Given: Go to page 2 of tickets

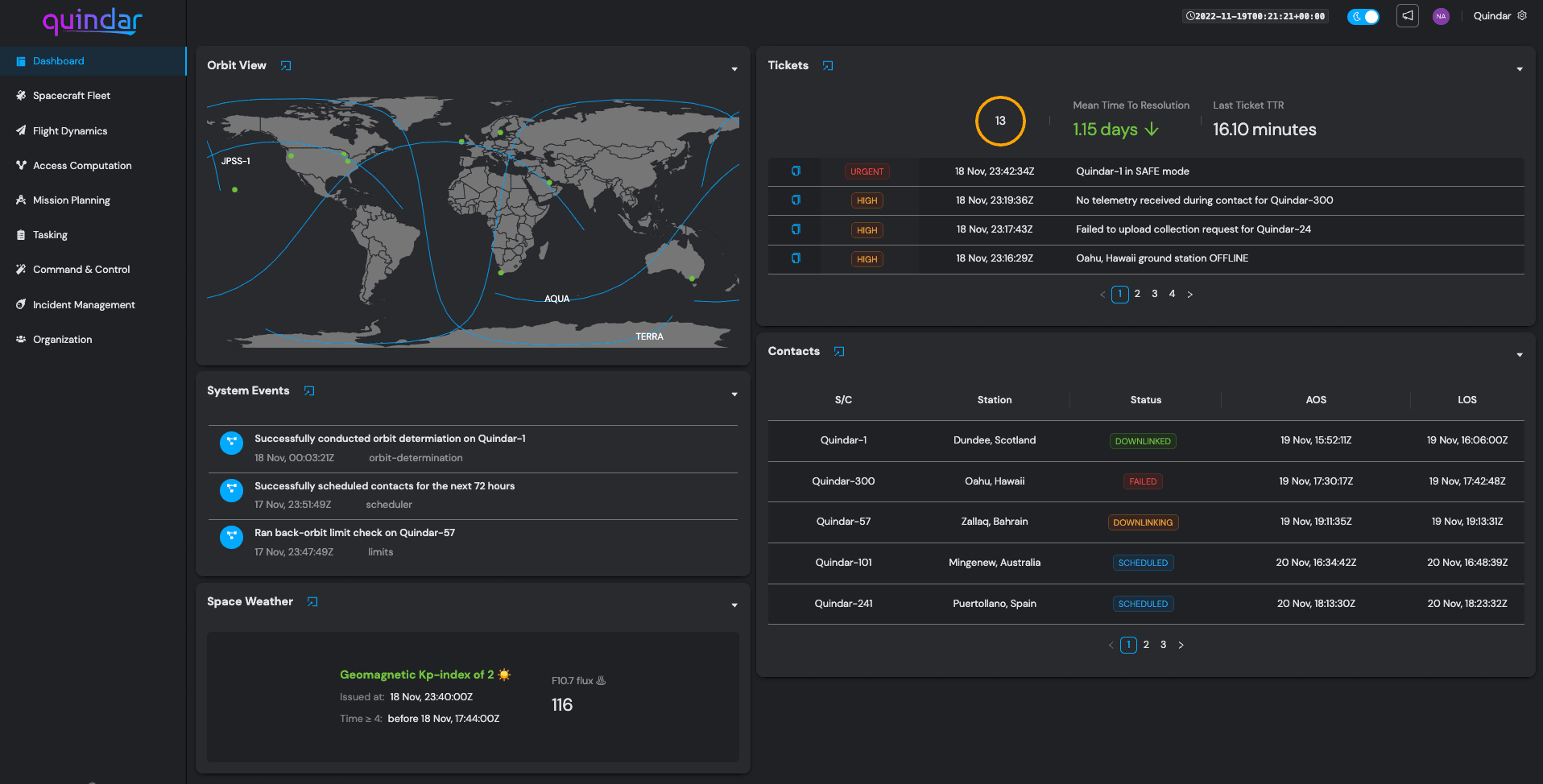Looking at the screenshot, I should pyautogui.click(x=1137, y=294).
